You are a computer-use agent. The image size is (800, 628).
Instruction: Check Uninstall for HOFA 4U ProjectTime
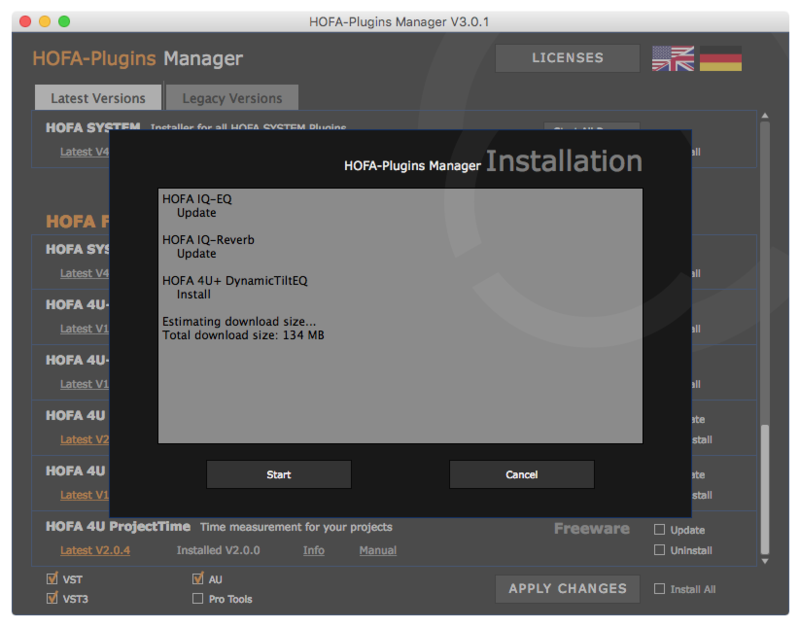pos(659,550)
